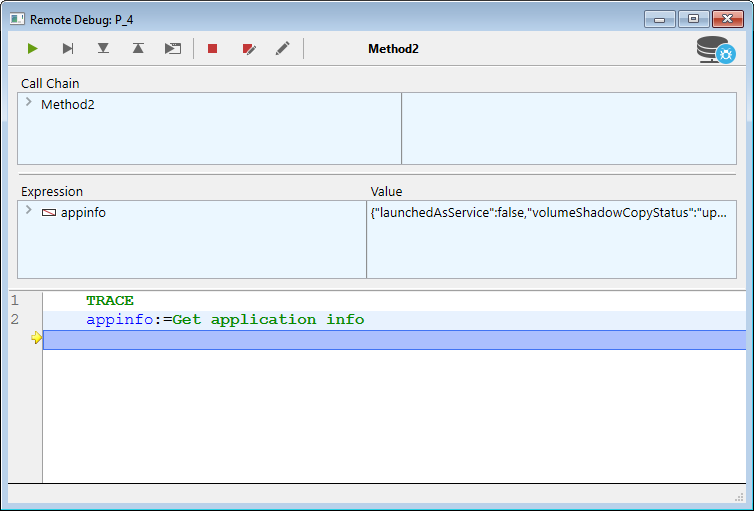Click the remote server debugger database icon

coord(716,49)
